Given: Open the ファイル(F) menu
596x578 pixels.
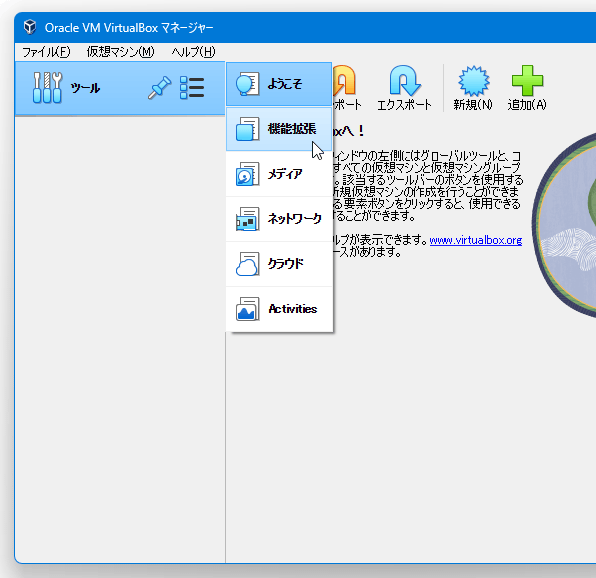Looking at the screenshot, I should click(46, 52).
